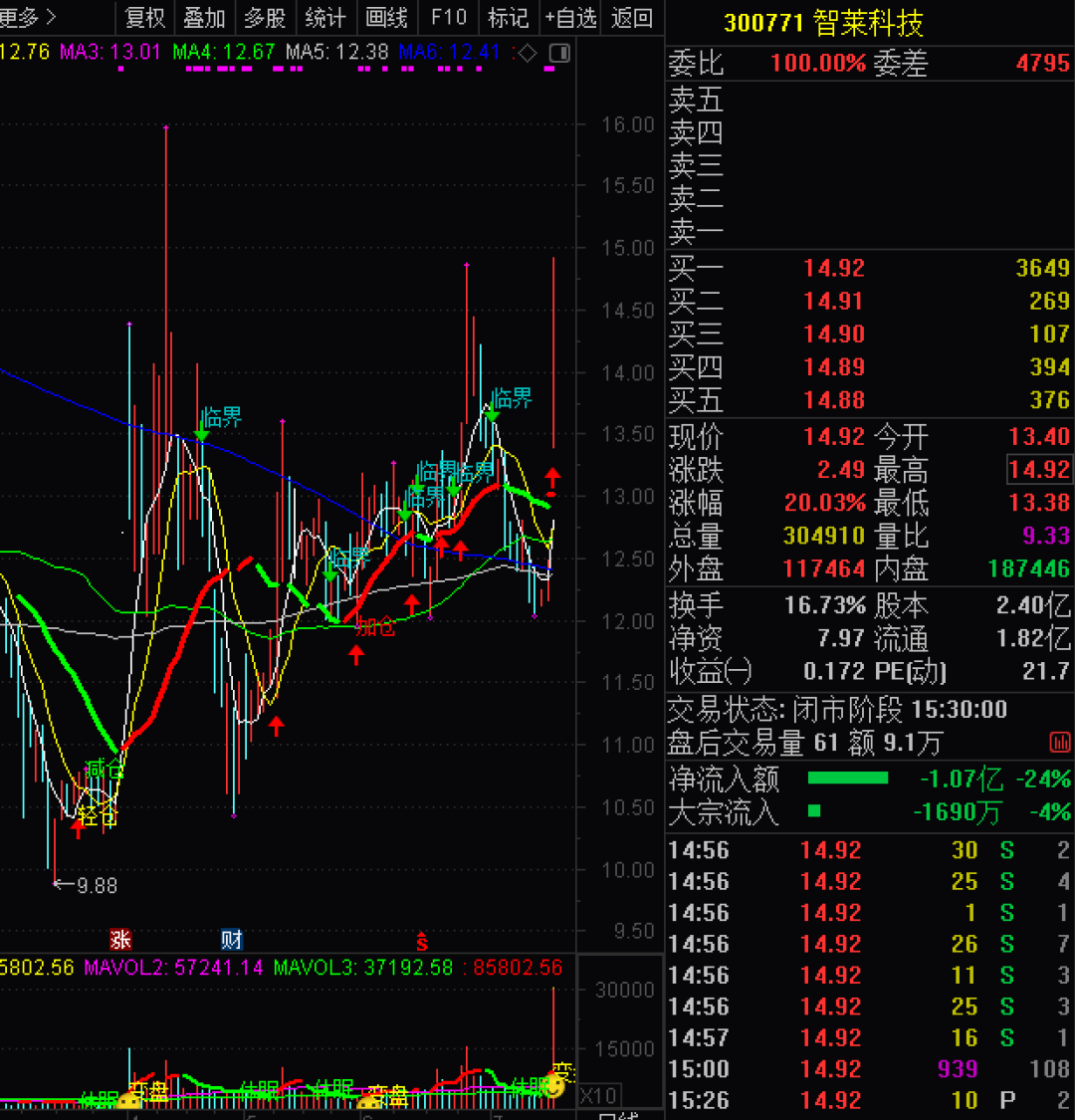Image resolution: width=1075 pixels, height=1120 pixels.
Task: Click the 委差 4795 value
Action: click(1043, 63)
